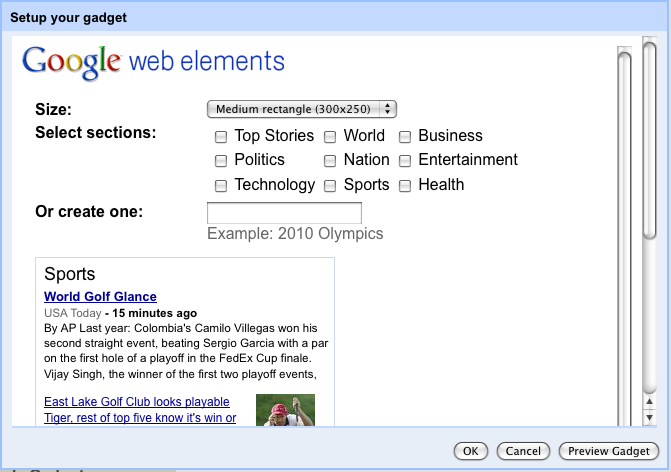Toggle the Nation checkbox
671x472 pixels.
(x=329, y=160)
